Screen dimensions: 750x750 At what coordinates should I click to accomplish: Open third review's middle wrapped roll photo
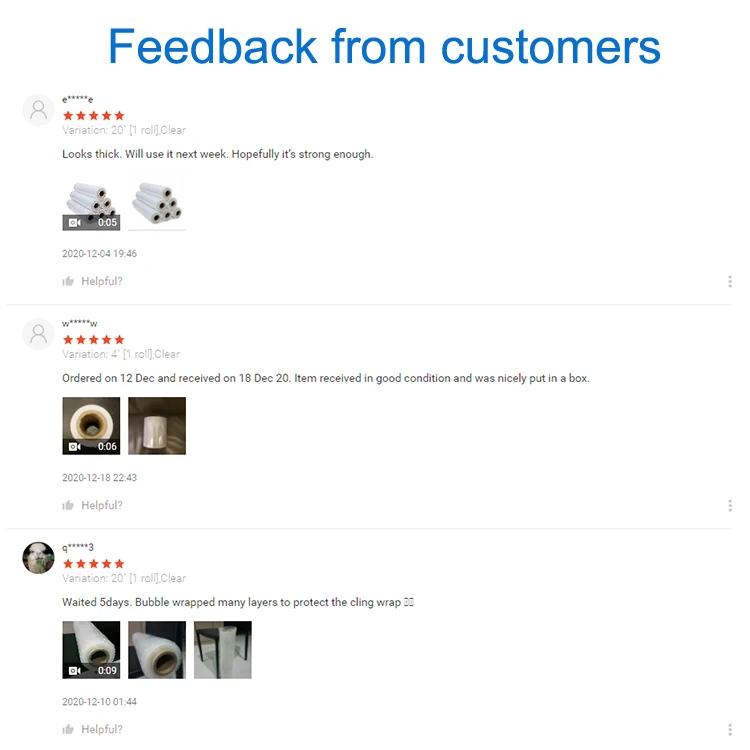coord(157,650)
